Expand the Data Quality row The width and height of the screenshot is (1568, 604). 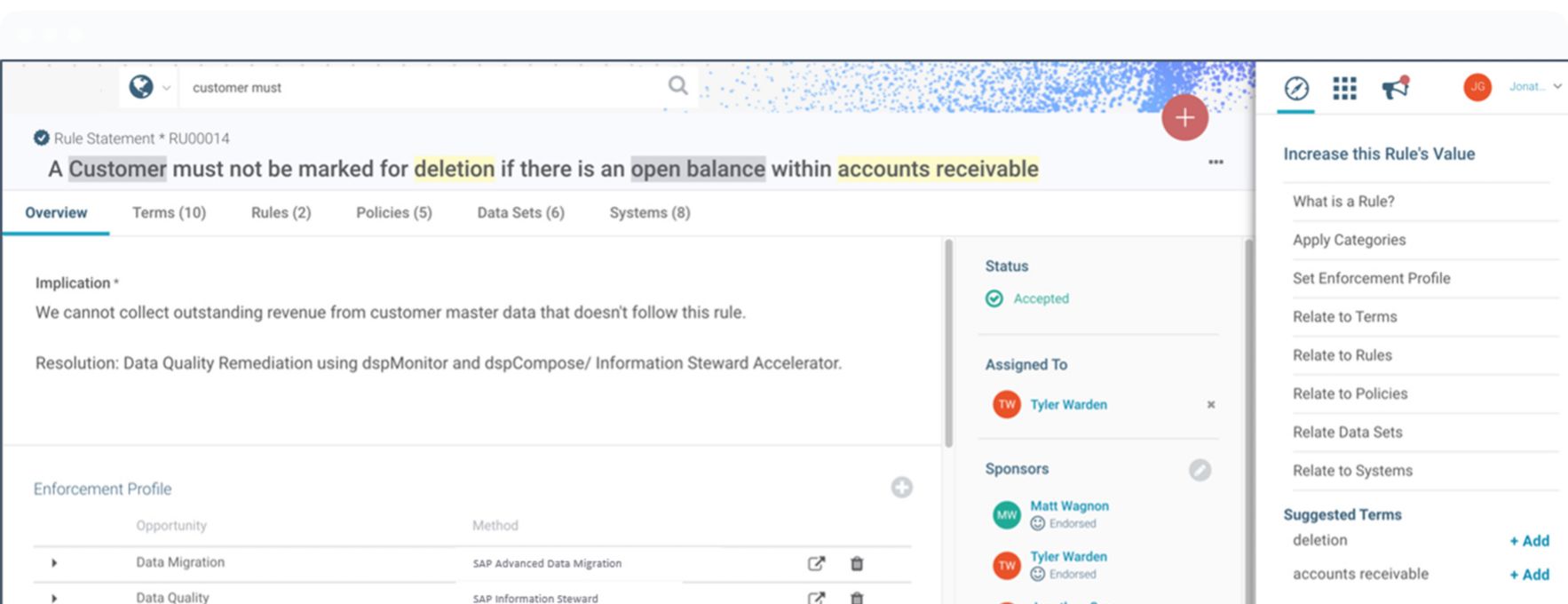point(54,598)
